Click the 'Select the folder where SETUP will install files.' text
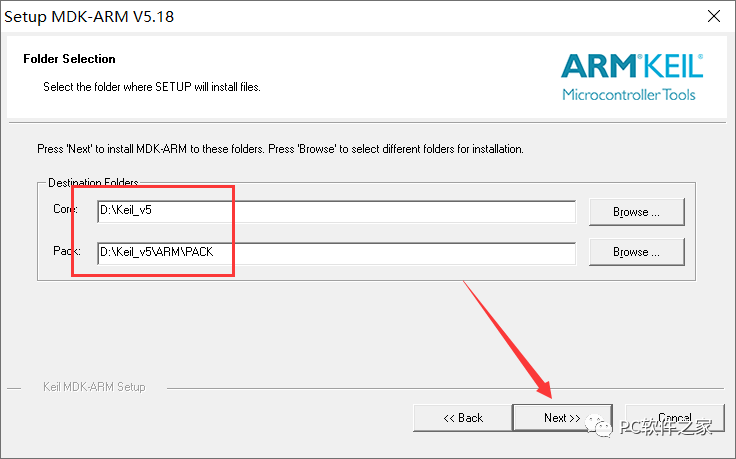Viewport: 736px width, 459px height. pyautogui.click(x=152, y=87)
